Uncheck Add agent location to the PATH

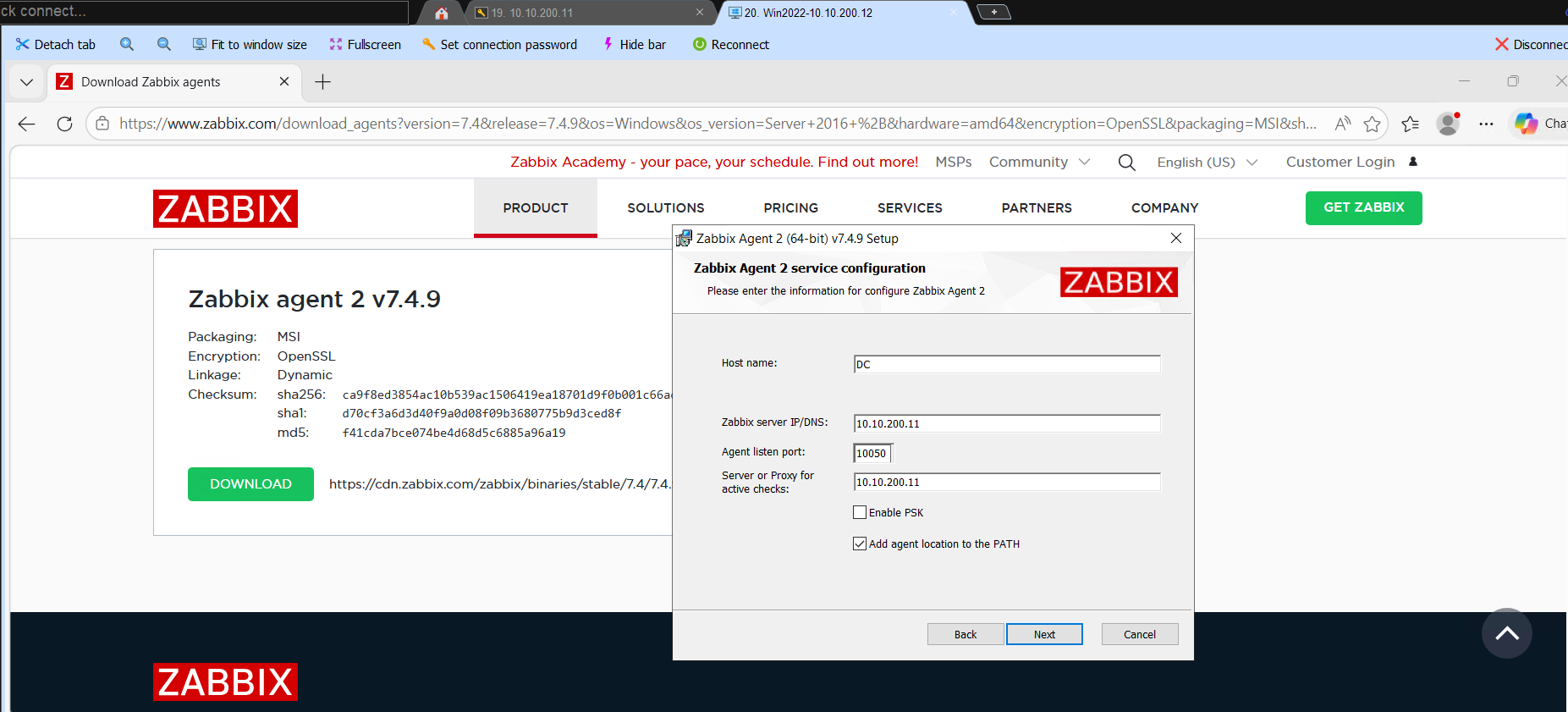(860, 544)
